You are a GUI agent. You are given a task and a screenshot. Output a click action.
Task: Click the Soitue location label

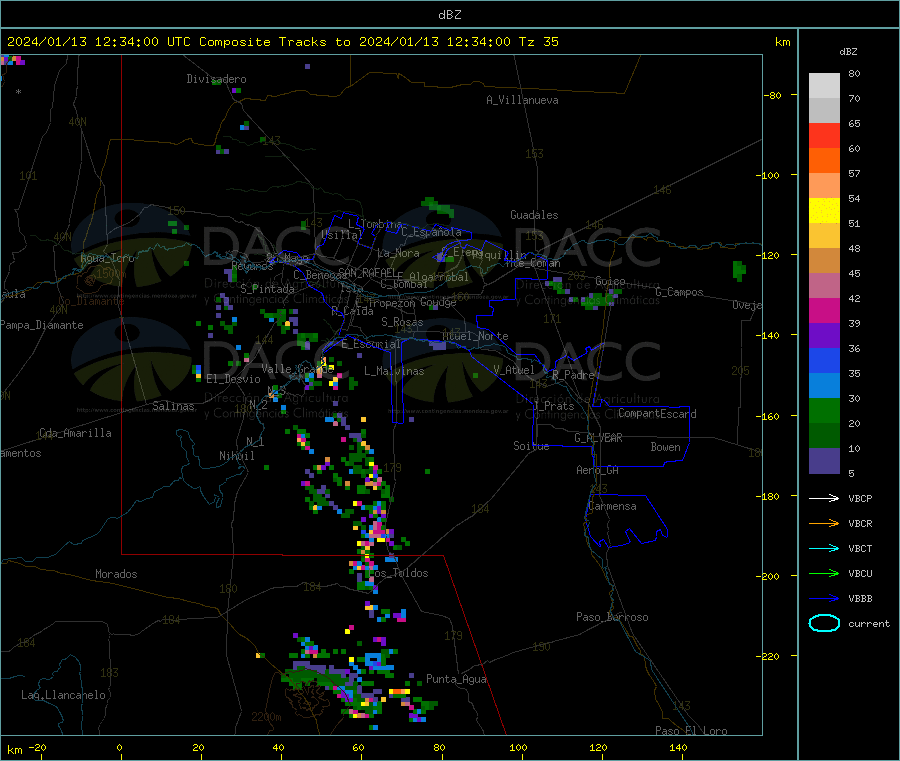tap(531, 446)
